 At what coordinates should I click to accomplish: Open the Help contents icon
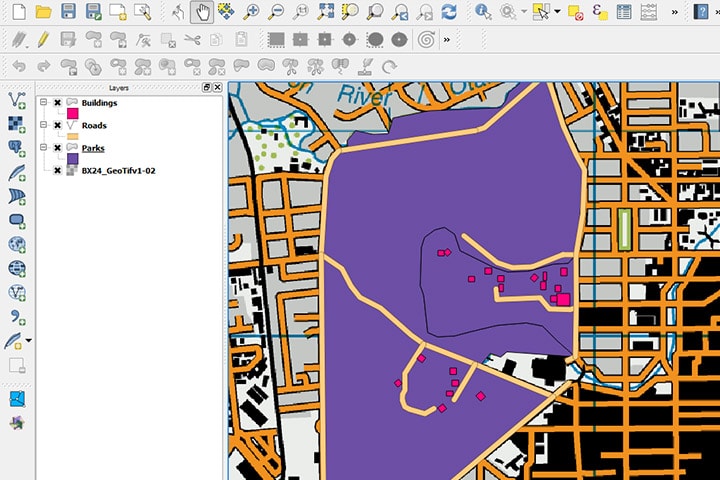pos(701,12)
